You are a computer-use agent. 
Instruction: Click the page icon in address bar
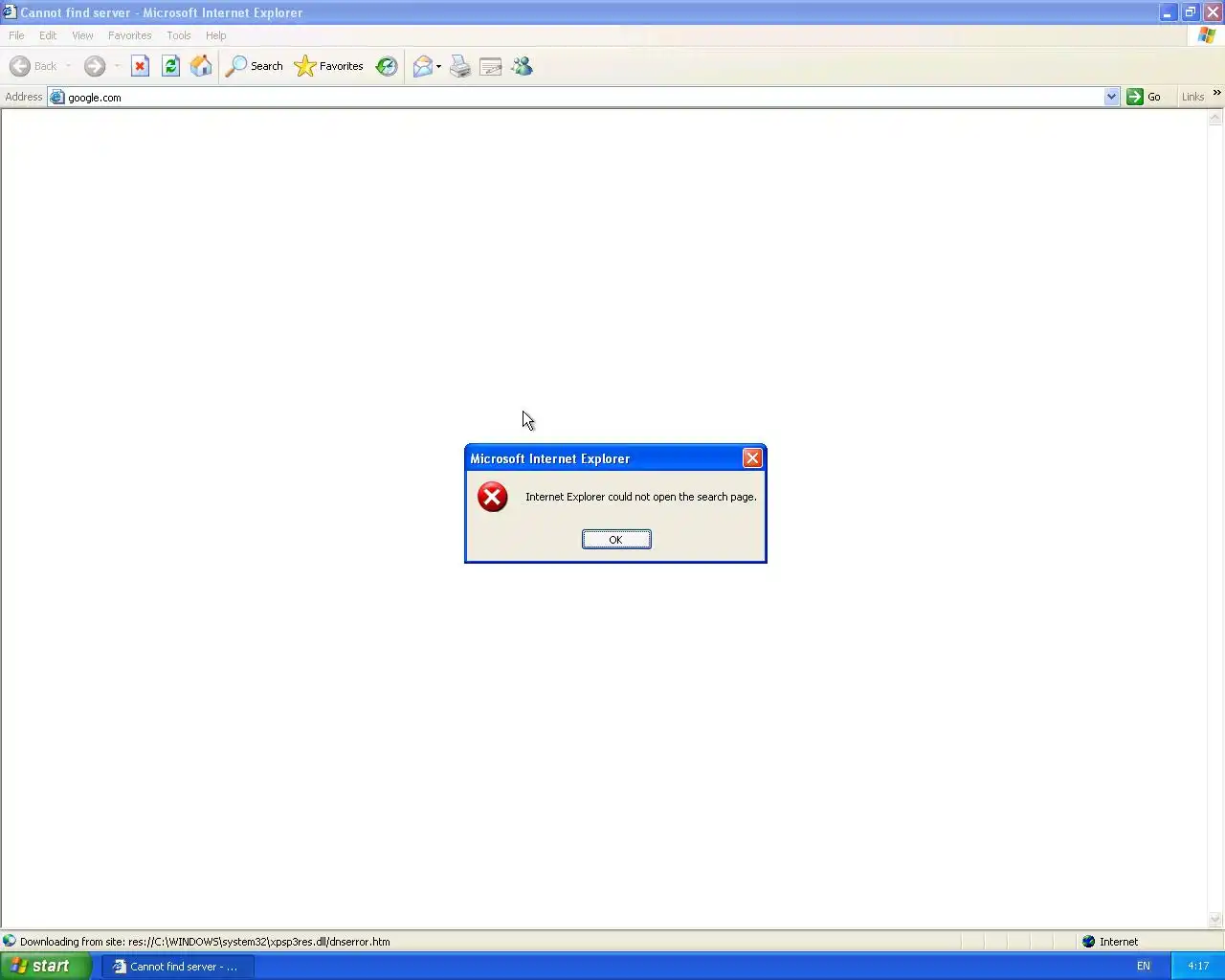point(57,97)
